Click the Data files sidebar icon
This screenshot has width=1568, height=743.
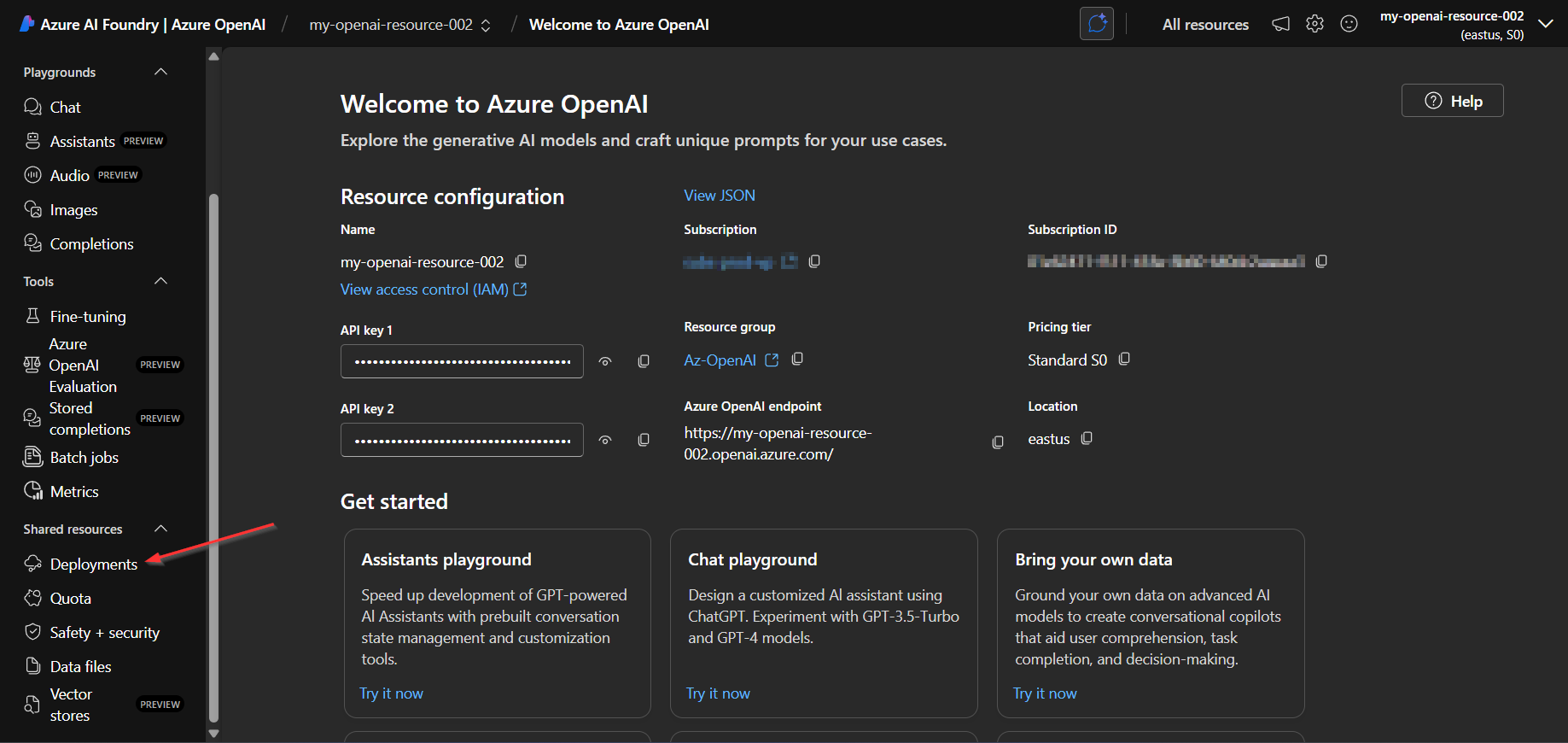pos(32,666)
